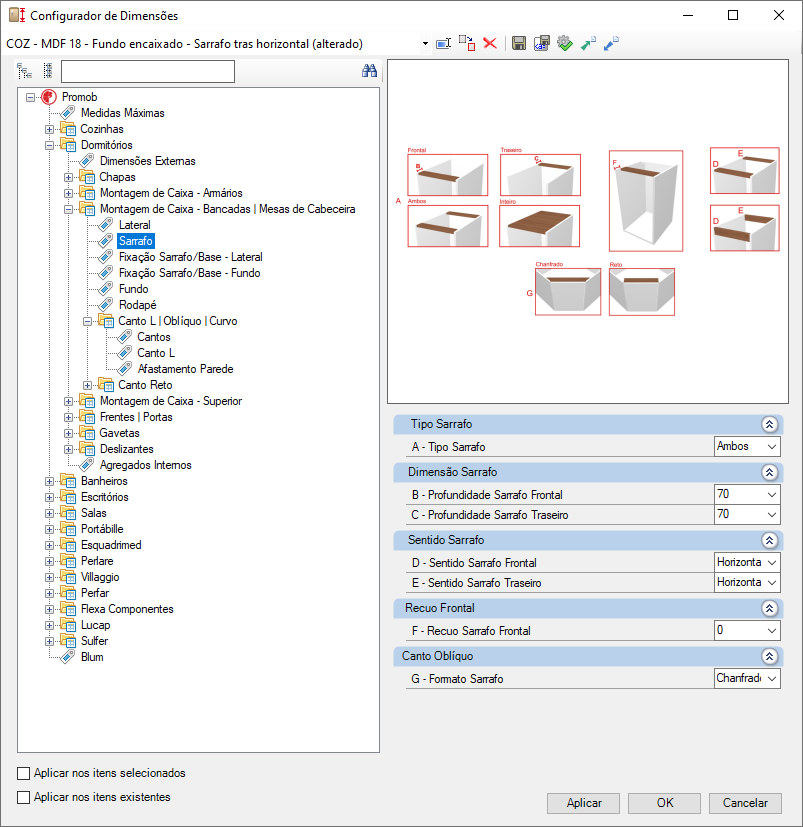Collapse the 'Dimensão Sarrafo' section
803x827 pixels.
pyautogui.click(x=769, y=472)
